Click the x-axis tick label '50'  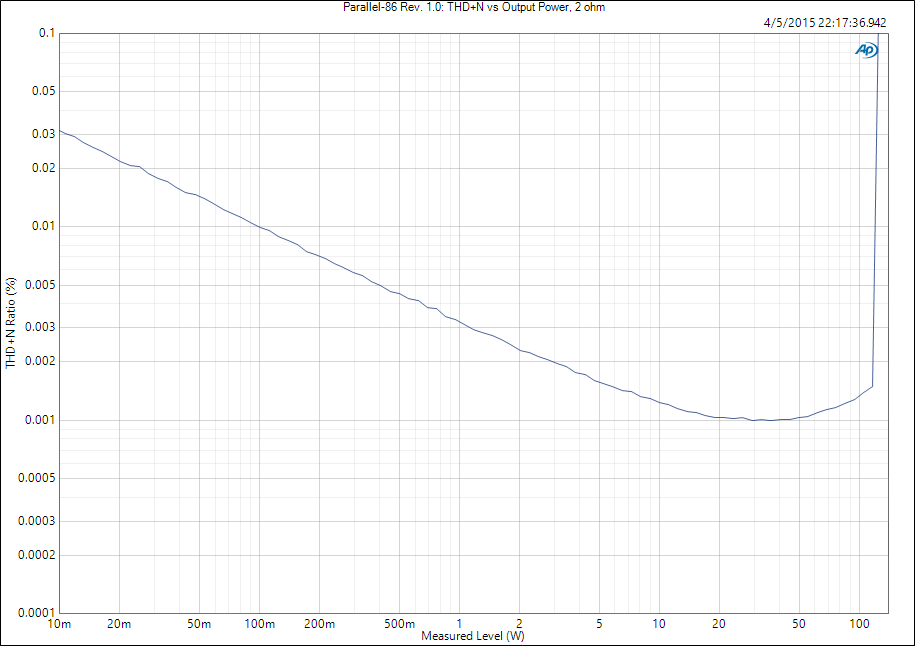click(x=799, y=624)
